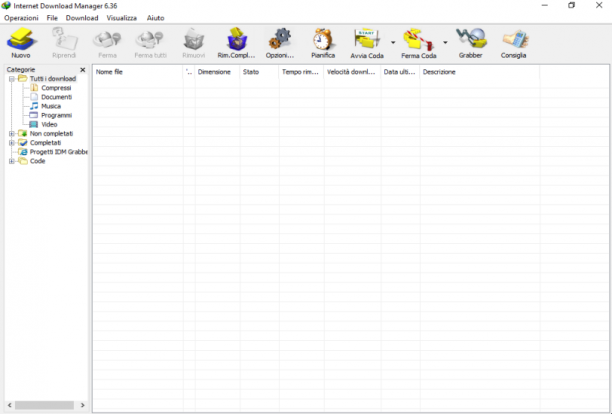Open dropdown arrow next to Avvia Coda
The width and height of the screenshot is (612, 414).
tap(393, 42)
